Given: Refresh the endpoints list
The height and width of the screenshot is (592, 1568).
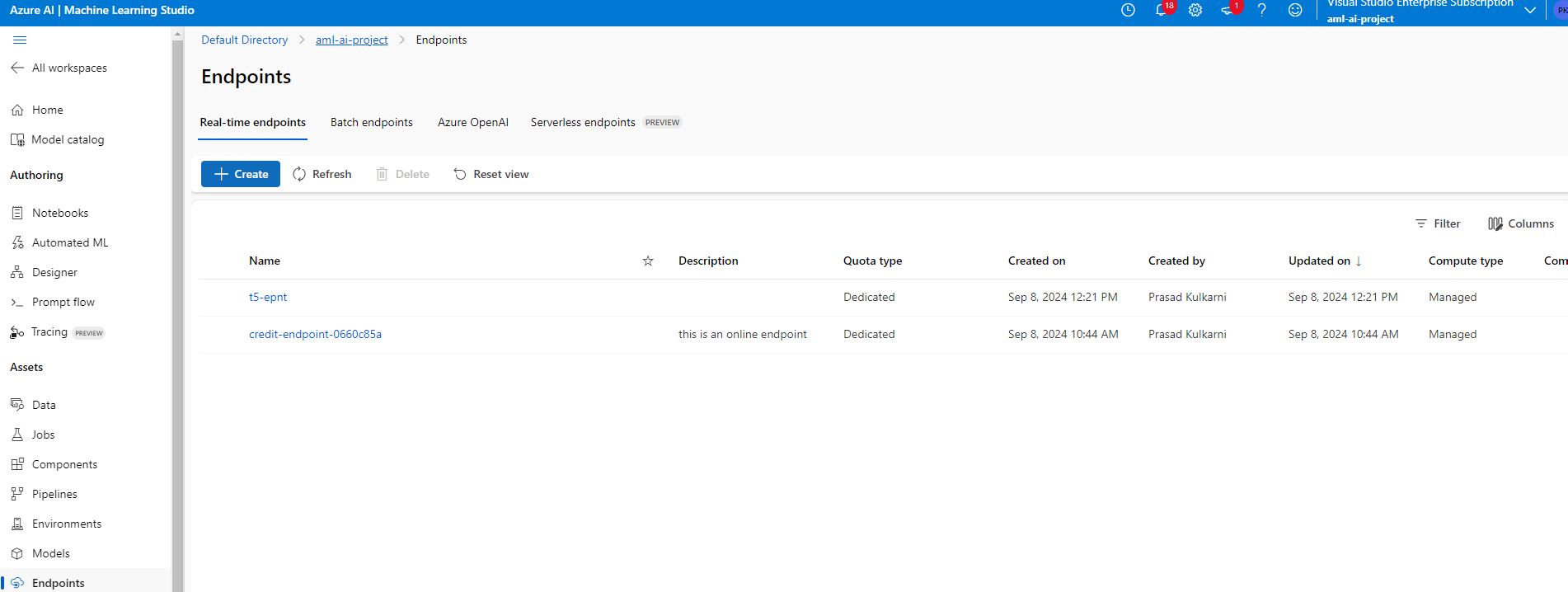Looking at the screenshot, I should [322, 174].
